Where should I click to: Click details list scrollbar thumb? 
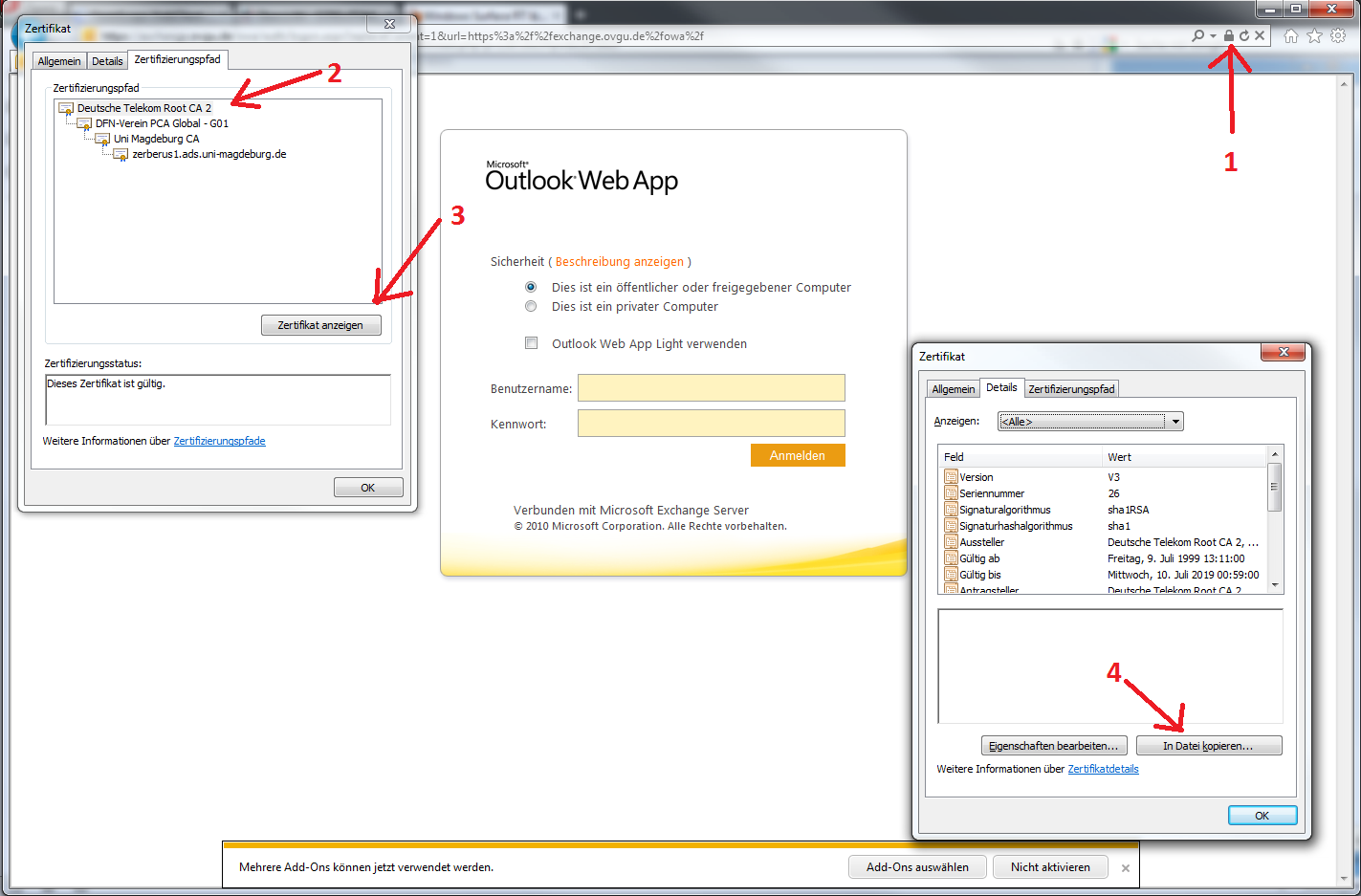coord(1274,487)
